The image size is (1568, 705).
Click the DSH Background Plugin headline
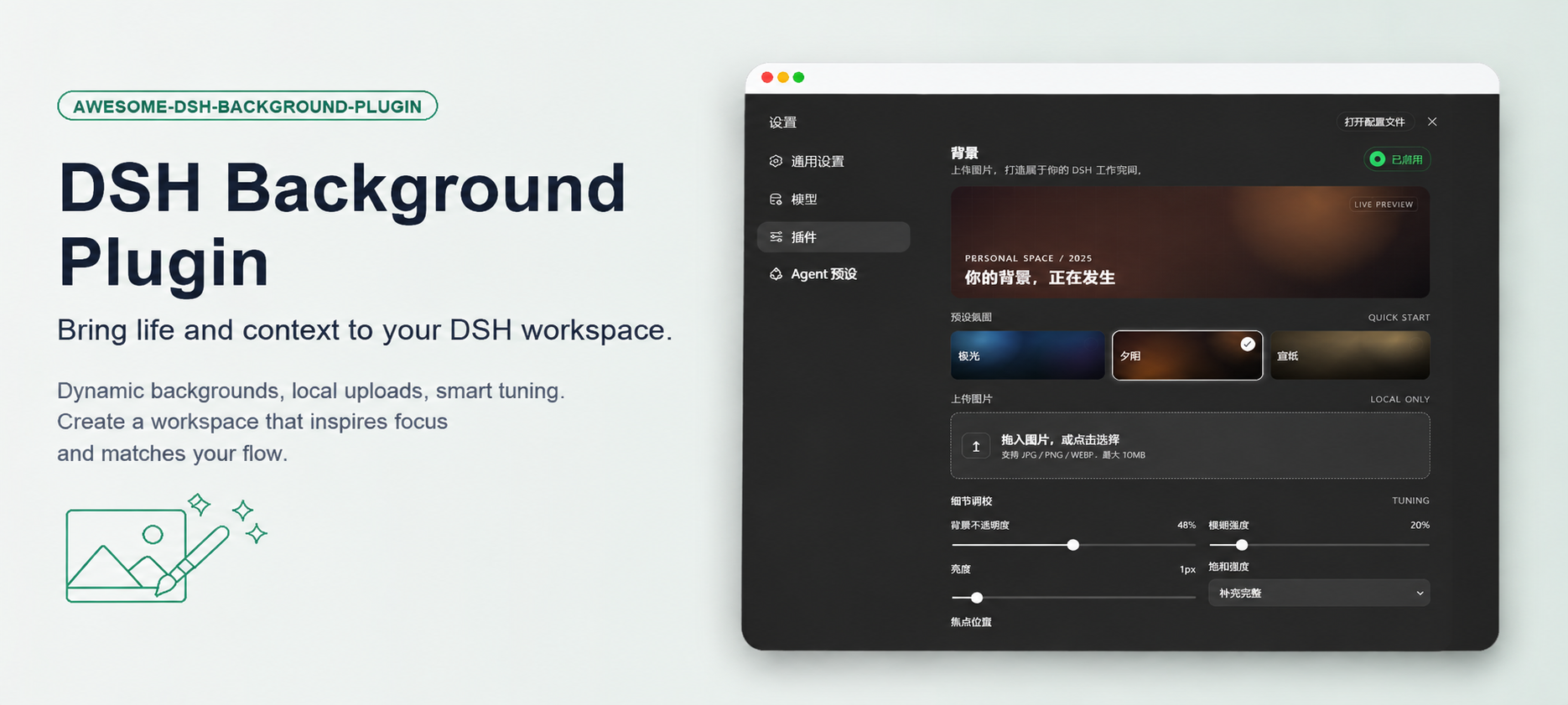point(343,225)
